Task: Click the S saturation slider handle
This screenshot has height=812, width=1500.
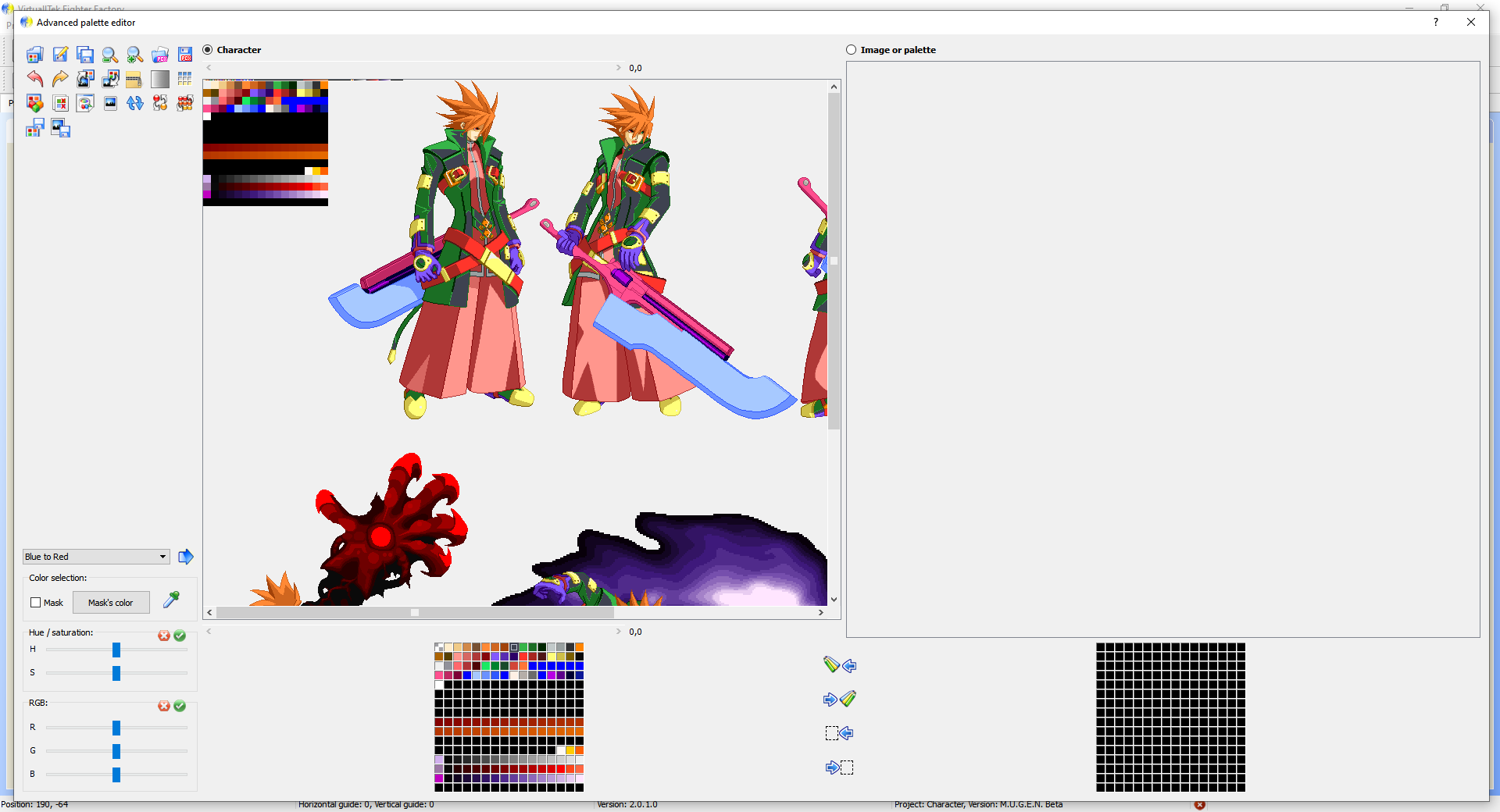Action: [116, 673]
